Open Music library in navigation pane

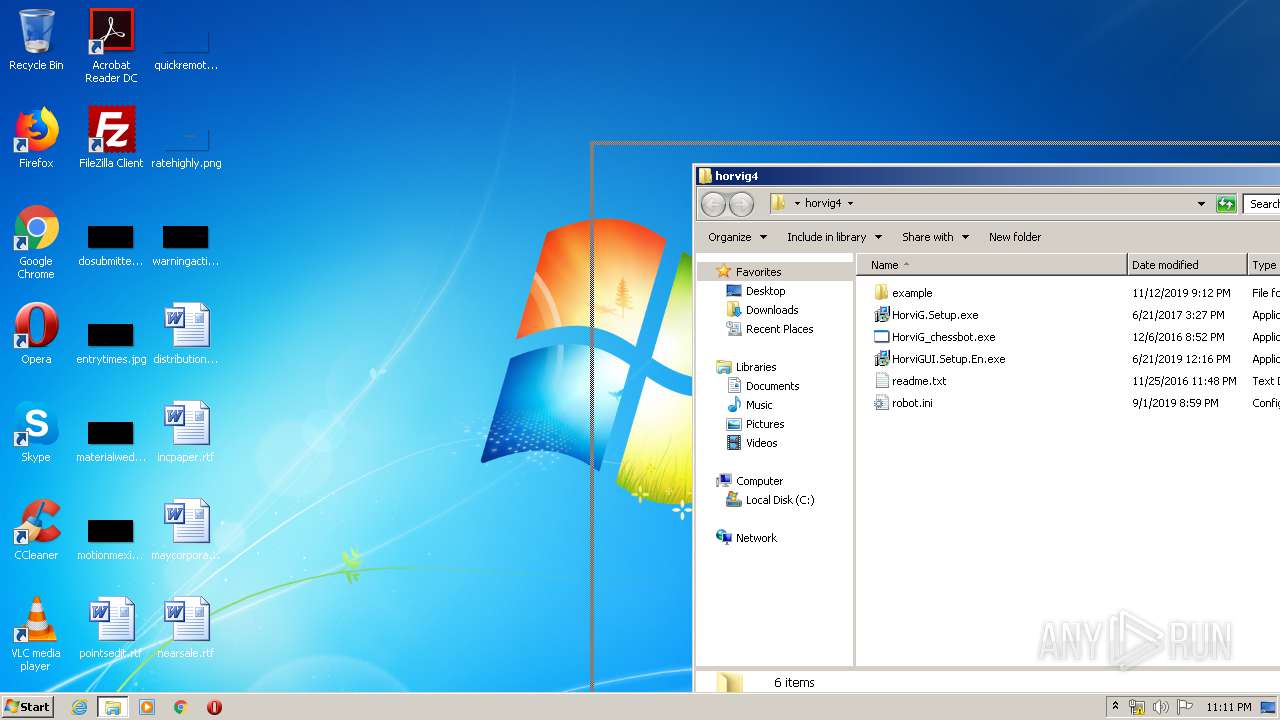point(749,405)
